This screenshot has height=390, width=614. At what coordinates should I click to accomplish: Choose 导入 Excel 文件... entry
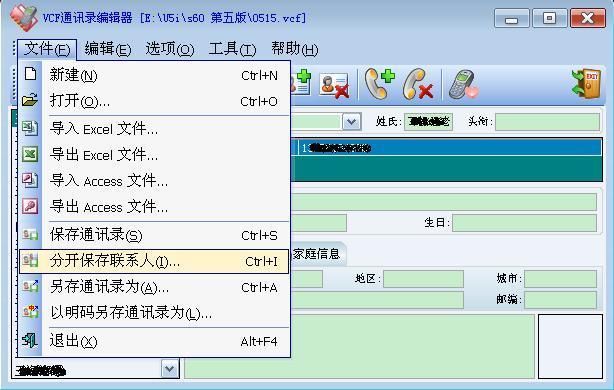[154, 128]
